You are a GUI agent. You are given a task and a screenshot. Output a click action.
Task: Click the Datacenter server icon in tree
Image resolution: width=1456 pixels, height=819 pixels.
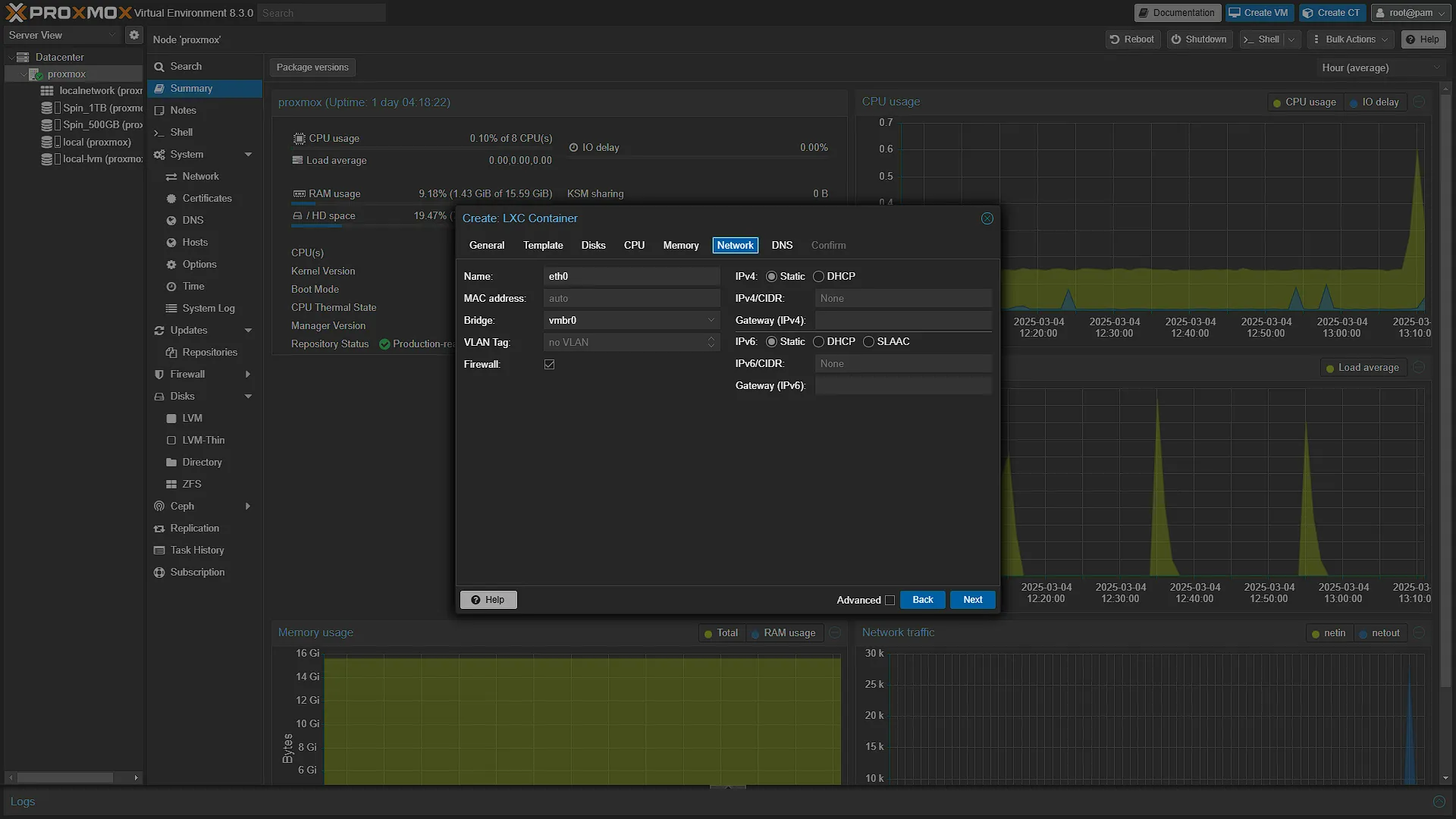tap(24, 57)
